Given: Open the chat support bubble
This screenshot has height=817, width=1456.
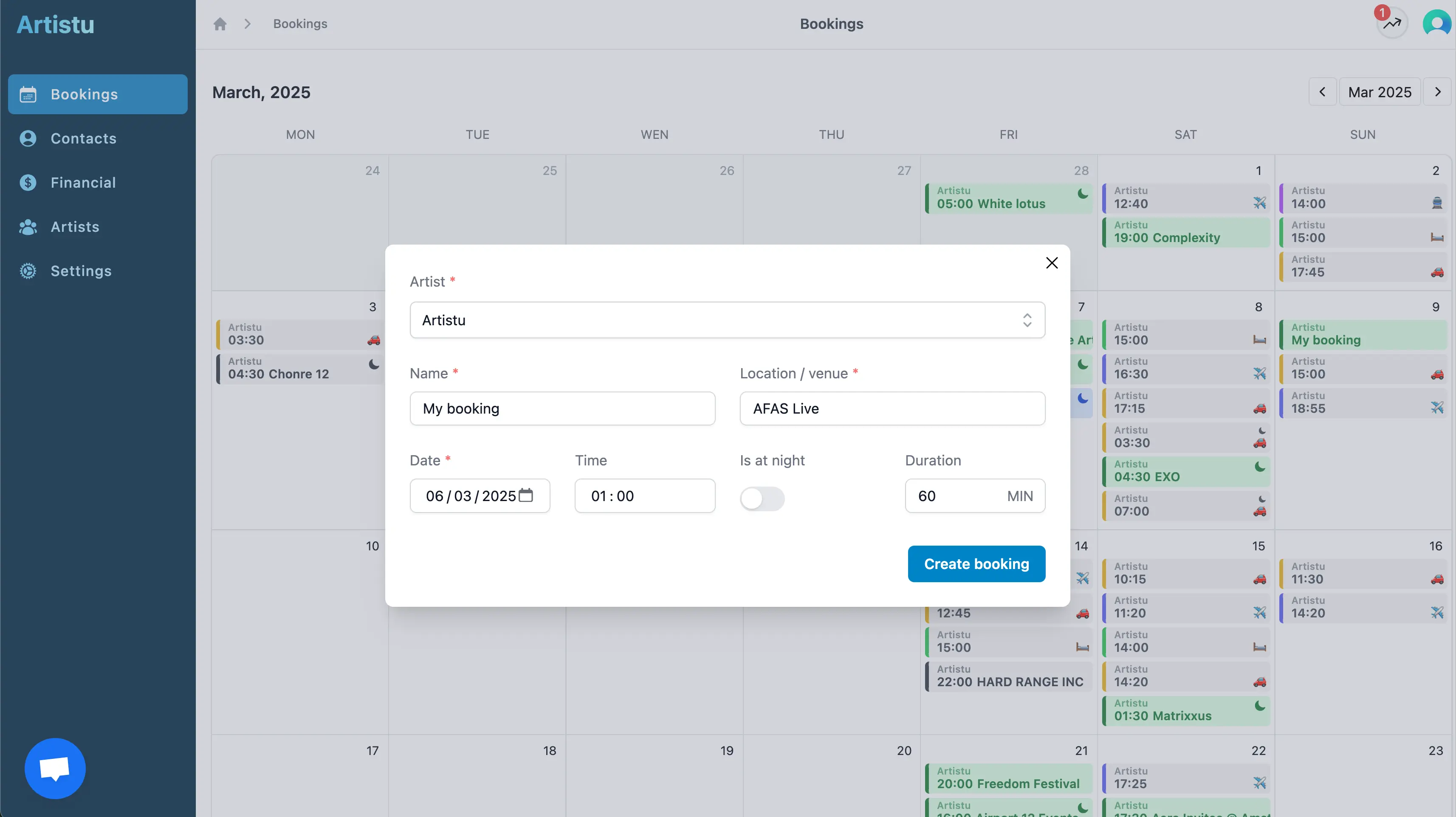Looking at the screenshot, I should (x=55, y=769).
